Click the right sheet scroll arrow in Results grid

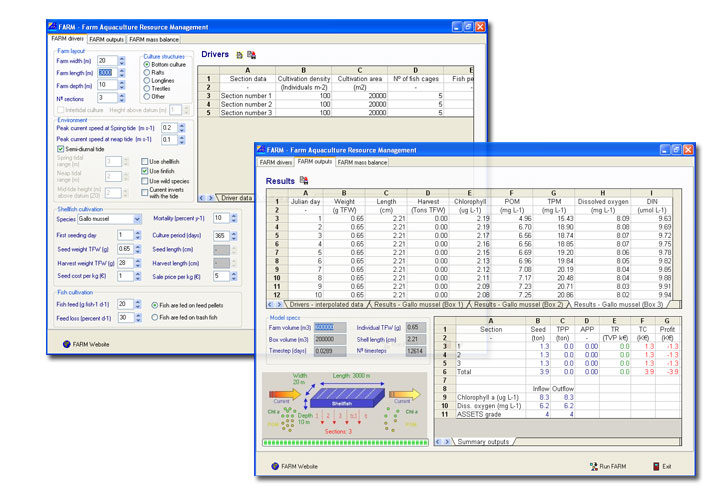point(279,304)
